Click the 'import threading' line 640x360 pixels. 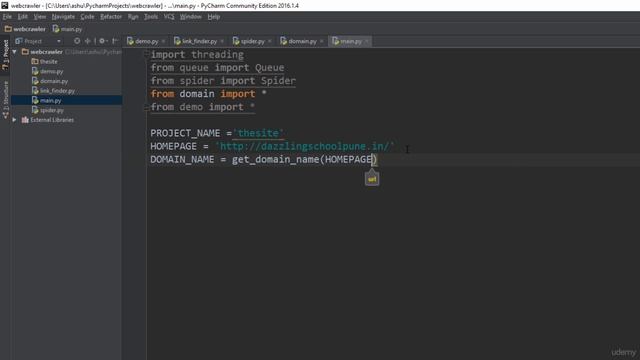click(x=197, y=55)
